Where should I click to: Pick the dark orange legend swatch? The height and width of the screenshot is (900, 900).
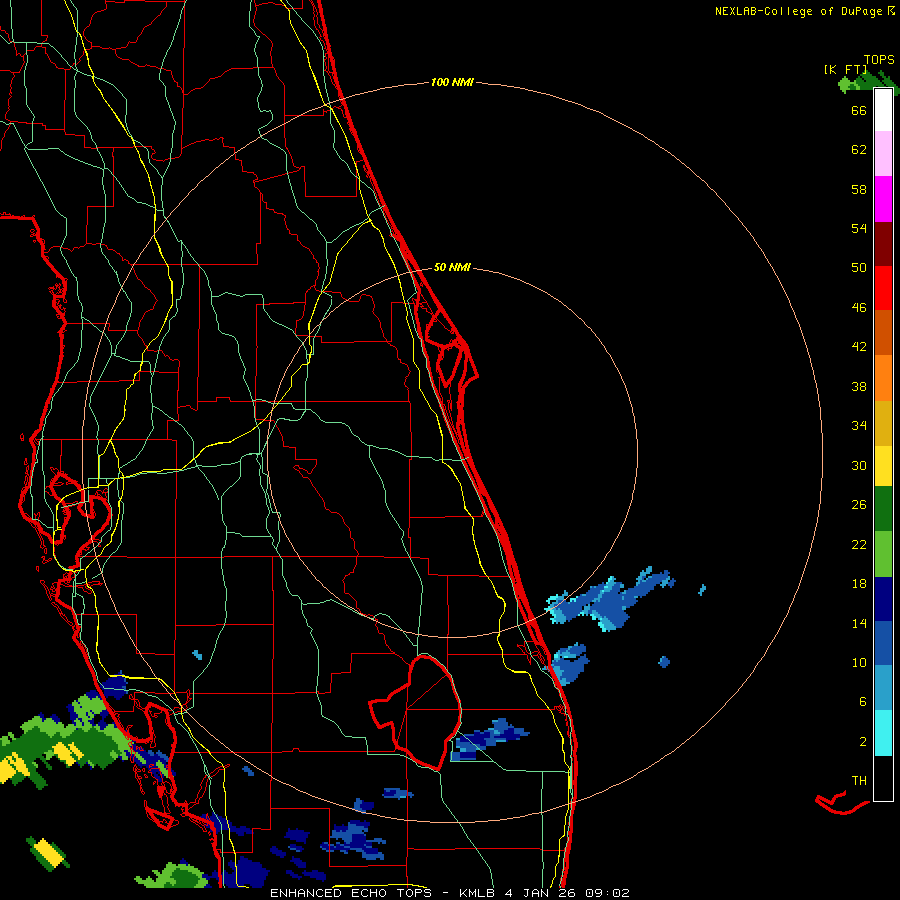(x=883, y=333)
